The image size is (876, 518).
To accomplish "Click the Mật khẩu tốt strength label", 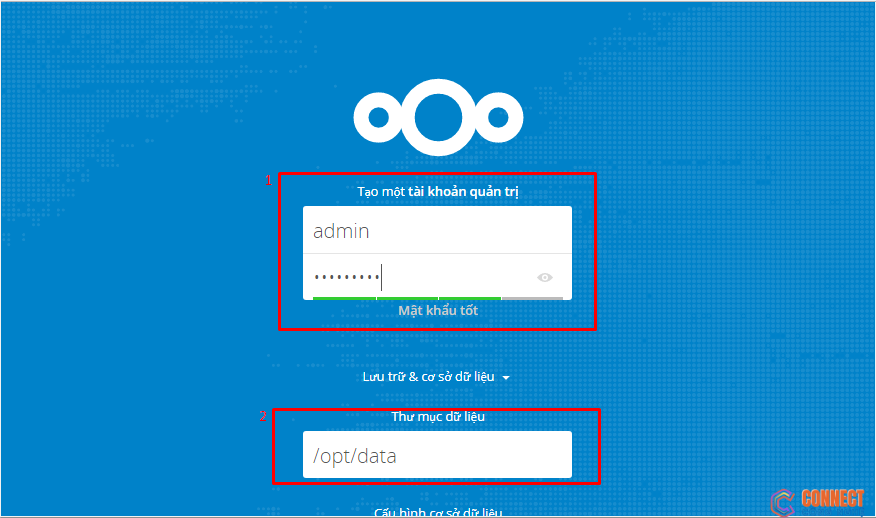I will (x=438, y=310).
